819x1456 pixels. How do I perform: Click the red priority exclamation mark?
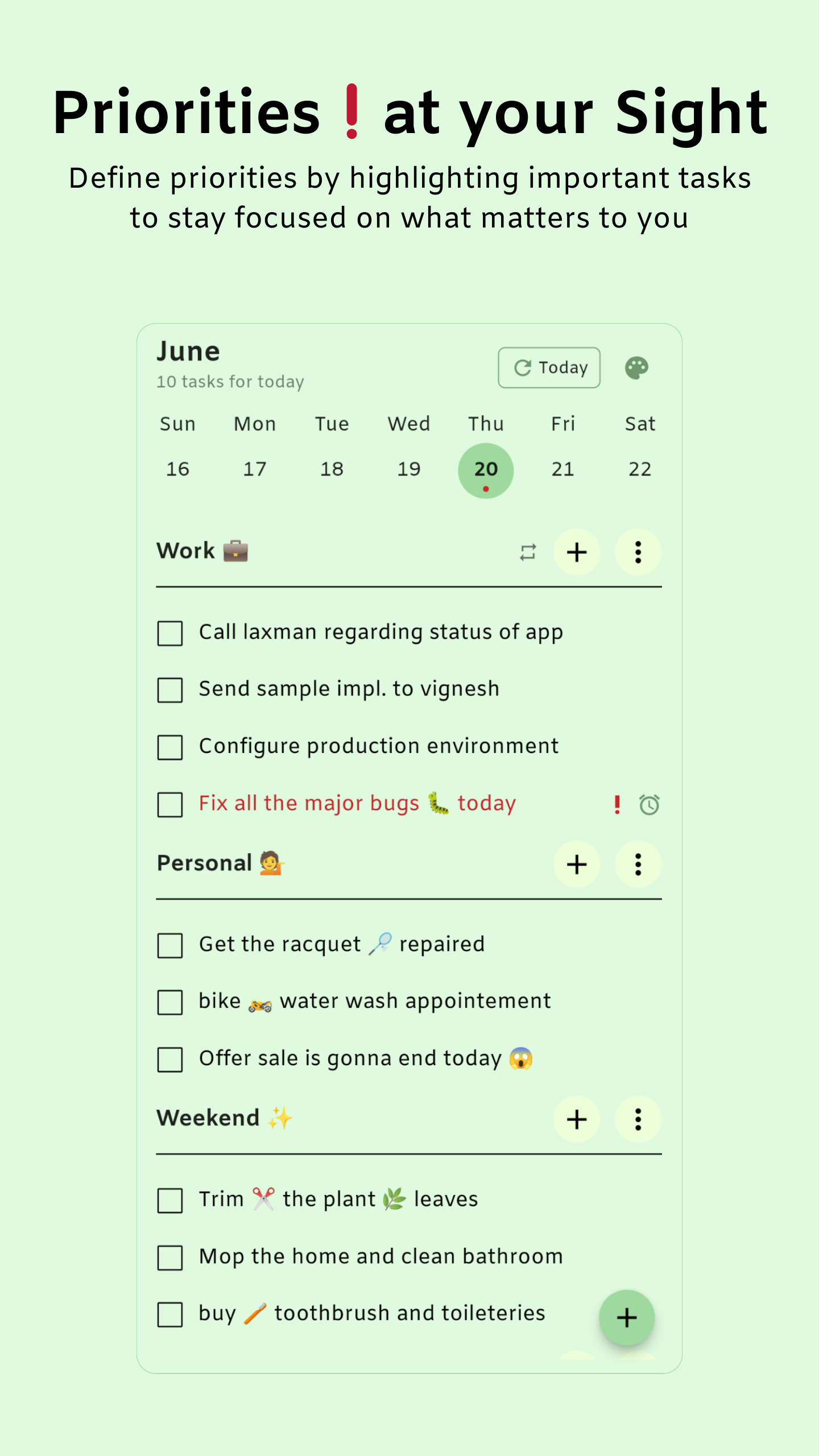(617, 804)
